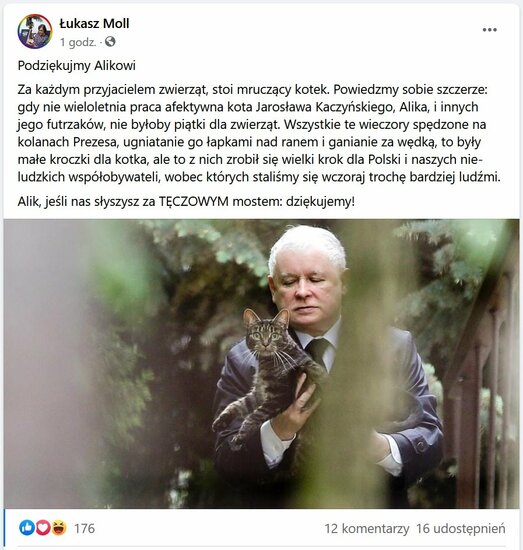
Task: Click the Łukasz Moll author name
Action: tap(94, 24)
